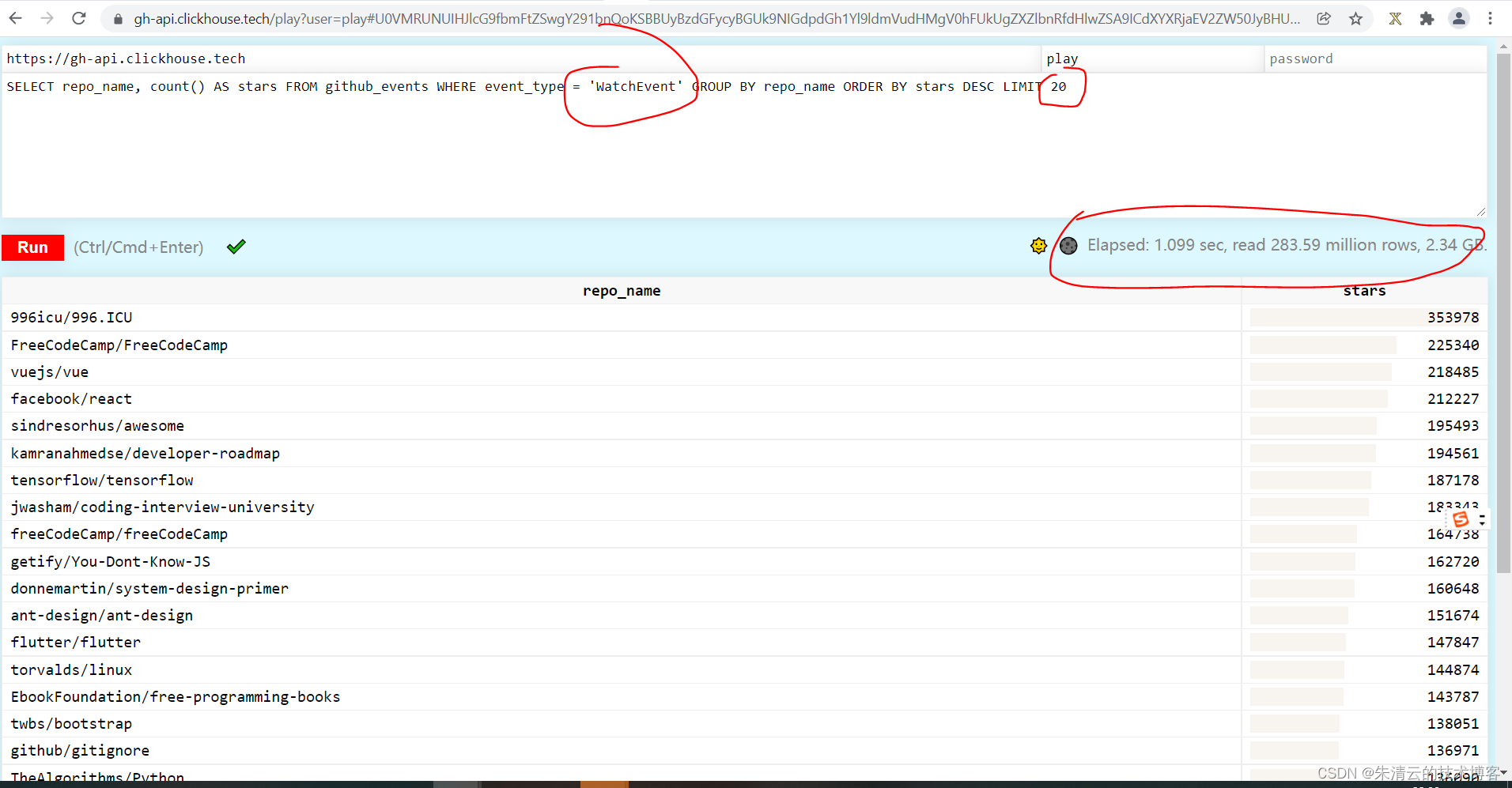The height and width of the screenshot is (788, 1512).
Task: Toggle light theme with sun icon
Action: [1038, 246]
